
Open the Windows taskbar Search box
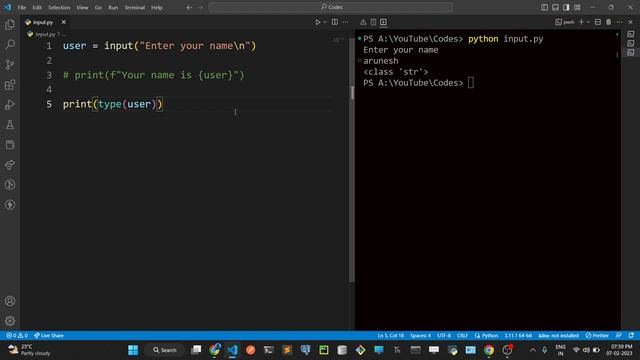[165, 350]
